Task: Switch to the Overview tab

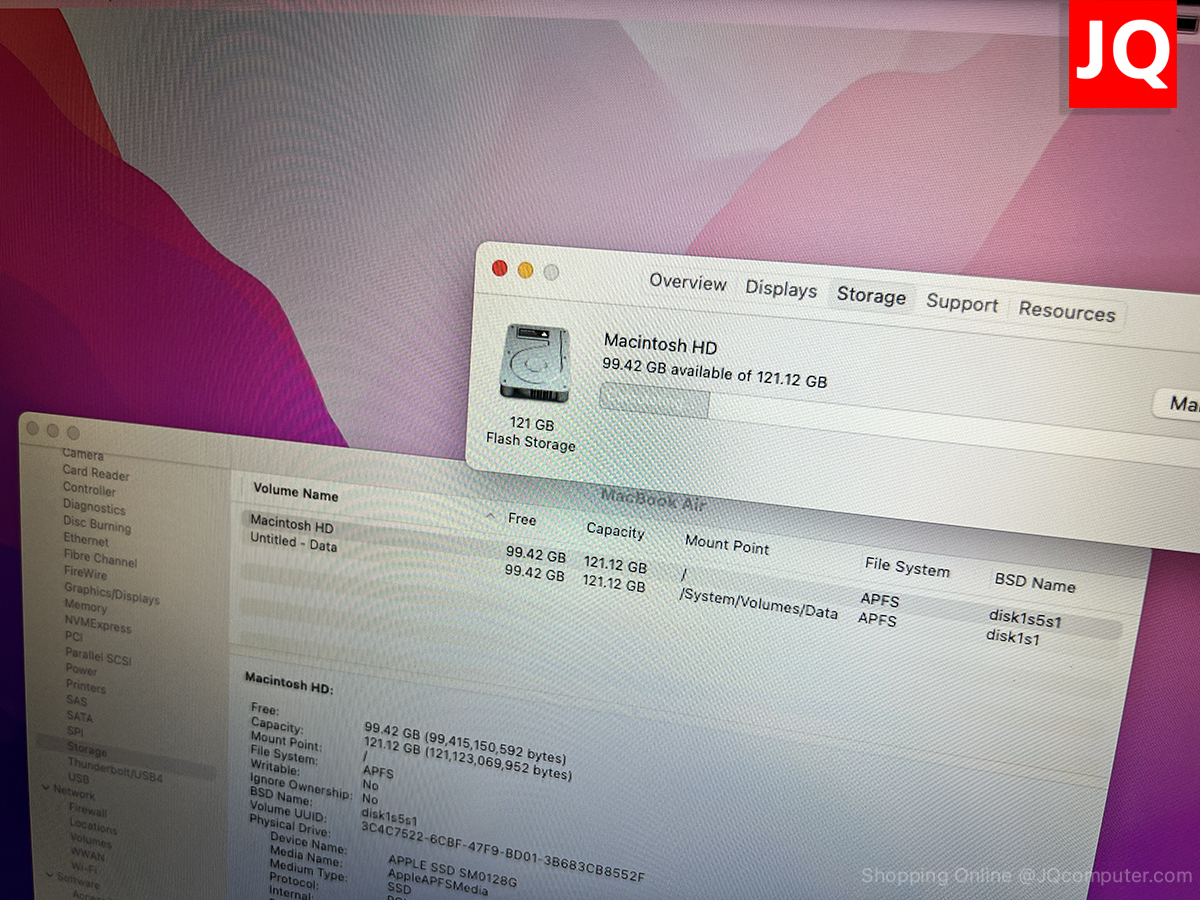Action: (688, 282)
